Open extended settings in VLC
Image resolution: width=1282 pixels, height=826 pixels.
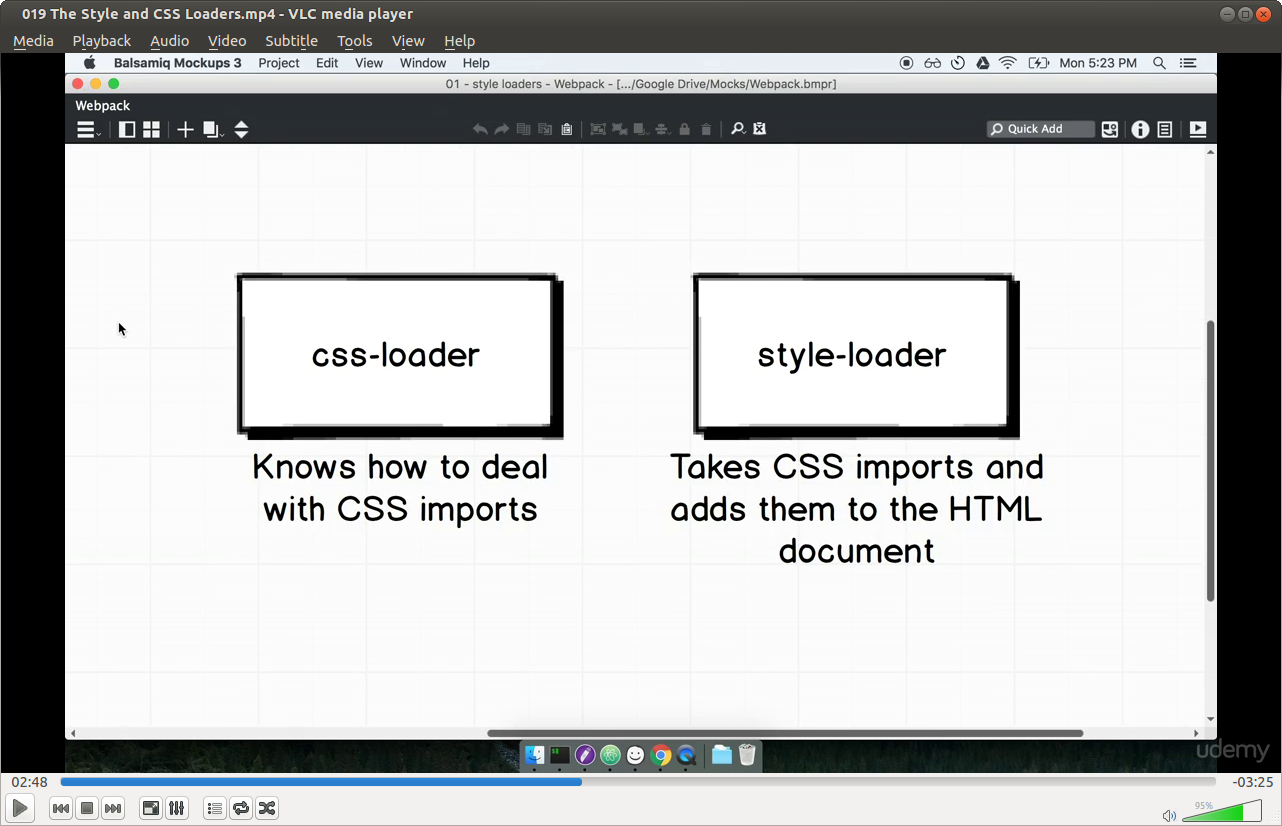click(176, 808)
